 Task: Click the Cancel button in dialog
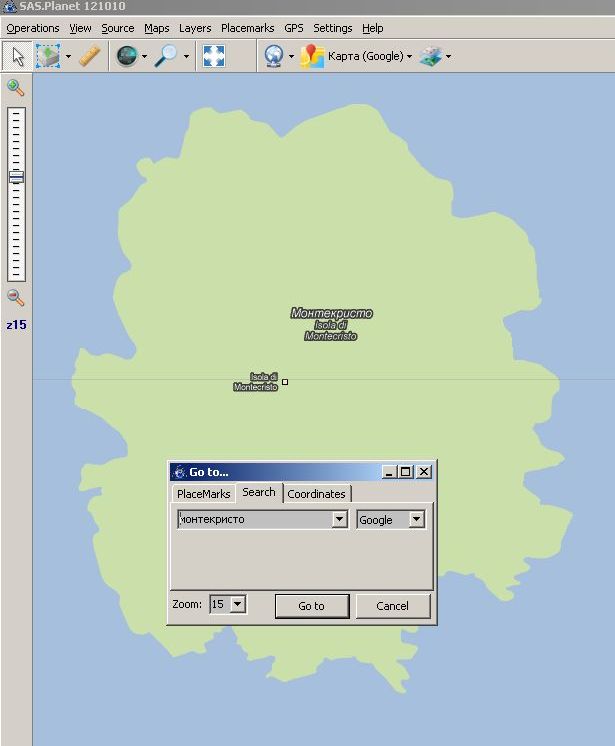[x=392, y=605]
